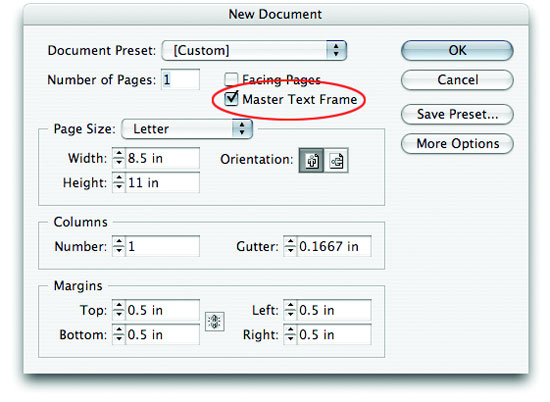Click the Width stepper arrows
Screen dimensions: 550x402
(119, 158)
